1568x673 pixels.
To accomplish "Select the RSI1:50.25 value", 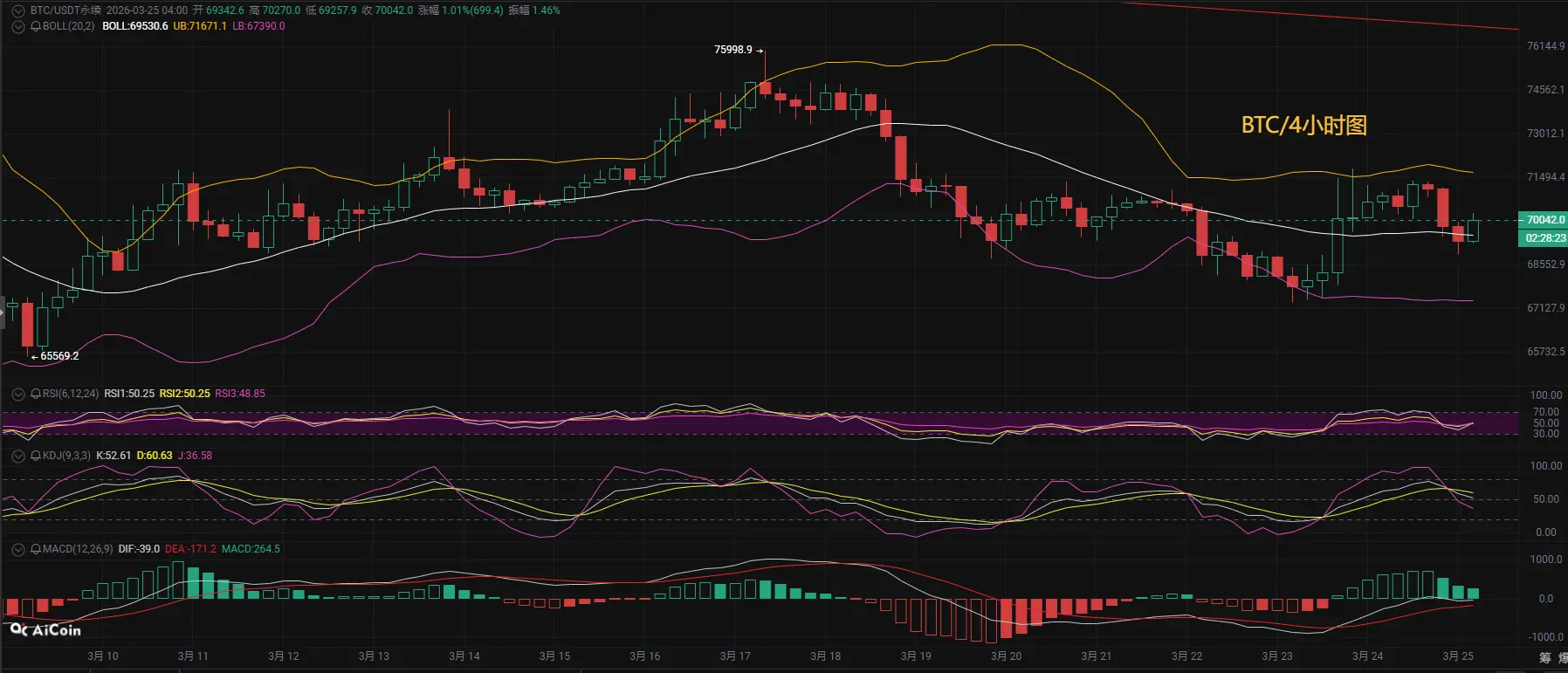I will 129,394.
